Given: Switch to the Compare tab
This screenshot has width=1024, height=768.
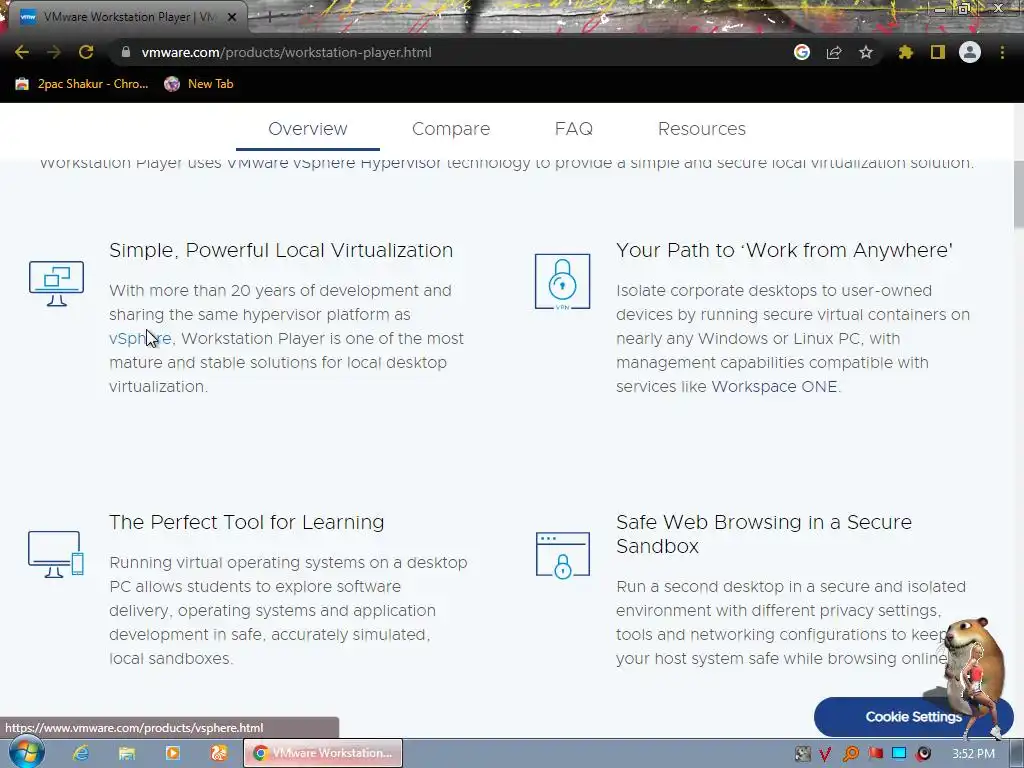Looking at the screenshot, I should (x=451, y=129).
